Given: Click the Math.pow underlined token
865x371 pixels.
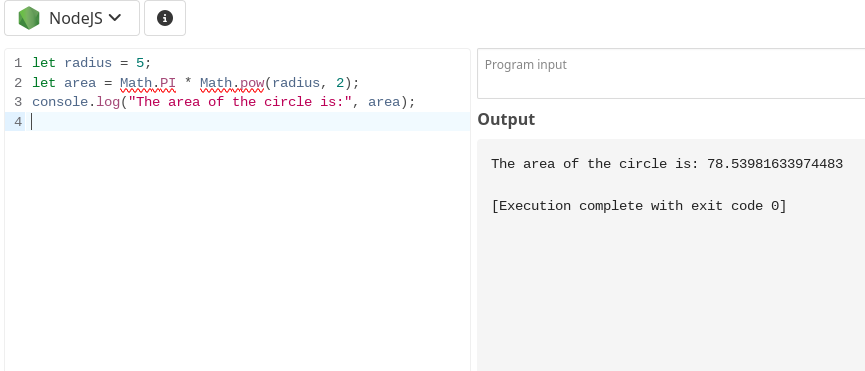Looking at the screenshot, I should (x=232, y=83).
